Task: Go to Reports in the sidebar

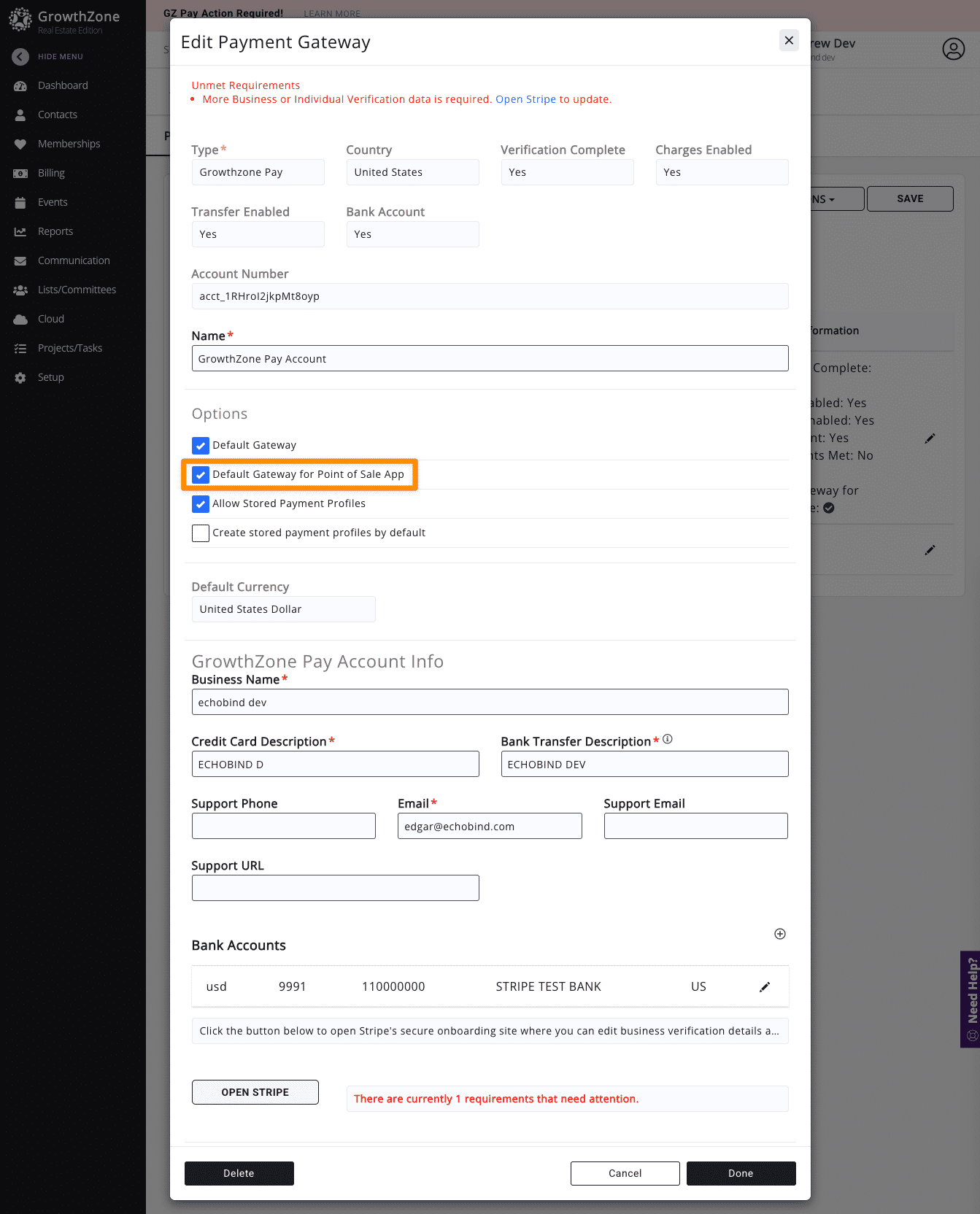Action: click(55, 231)
